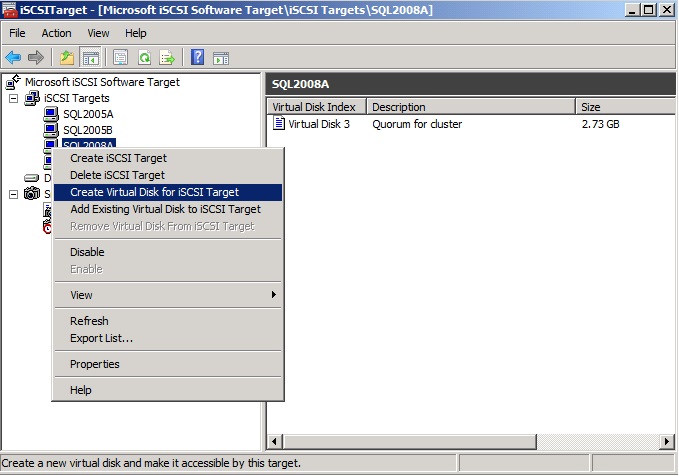Select the Virtual Disk 3 row text
The image size is (679, 476).
319,124
